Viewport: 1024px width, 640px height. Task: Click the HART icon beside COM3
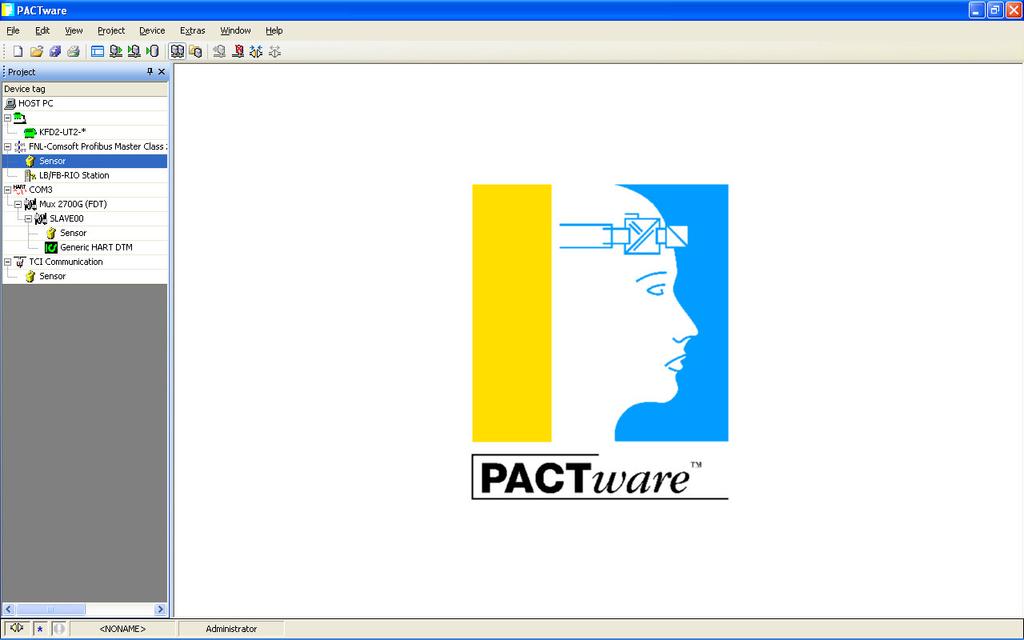tap(20, 189)
